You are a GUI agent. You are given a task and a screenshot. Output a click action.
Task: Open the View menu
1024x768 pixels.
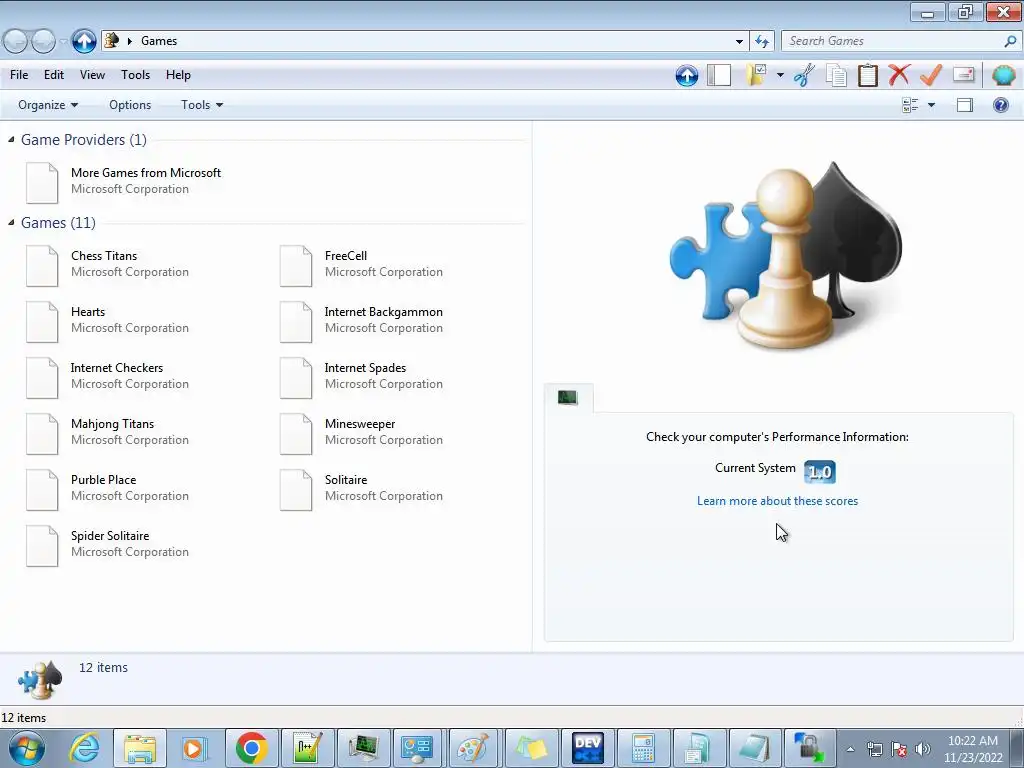click(92, 75)
